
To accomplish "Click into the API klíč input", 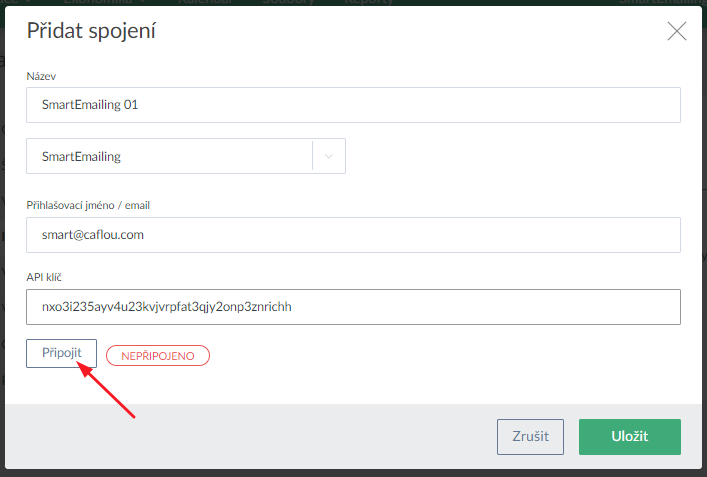I will click(x=353, y=307).
